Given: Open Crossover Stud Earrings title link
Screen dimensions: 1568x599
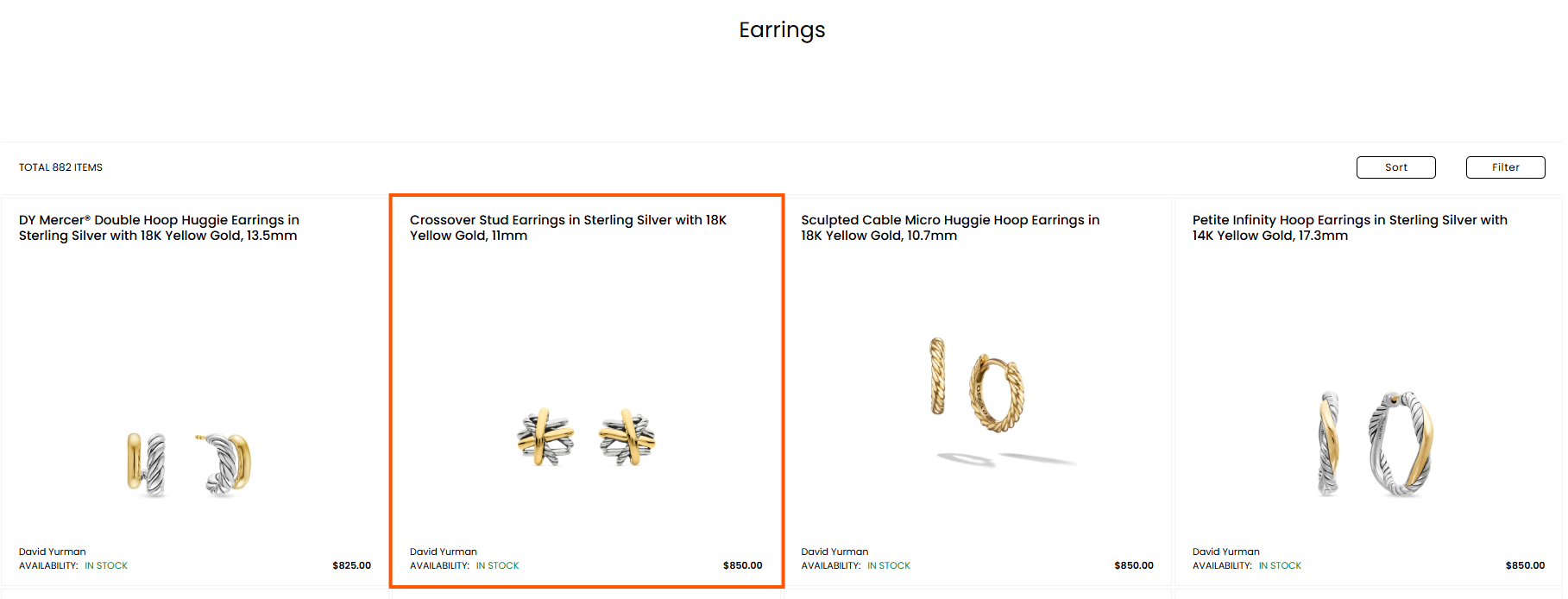Looking at the screenshot, I should coord(568,228).
